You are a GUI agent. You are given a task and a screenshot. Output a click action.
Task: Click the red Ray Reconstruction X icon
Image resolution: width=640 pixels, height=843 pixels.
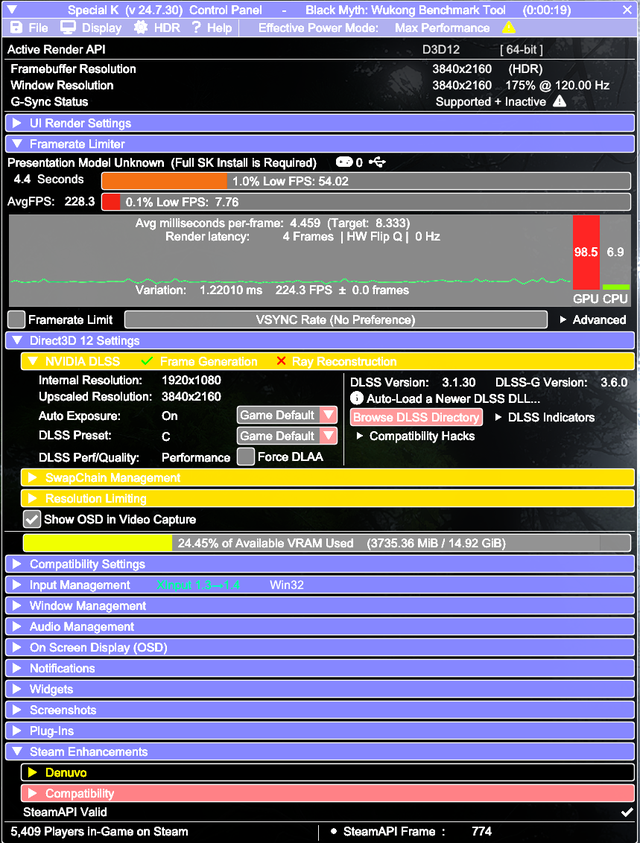click(x=281, y=361)
